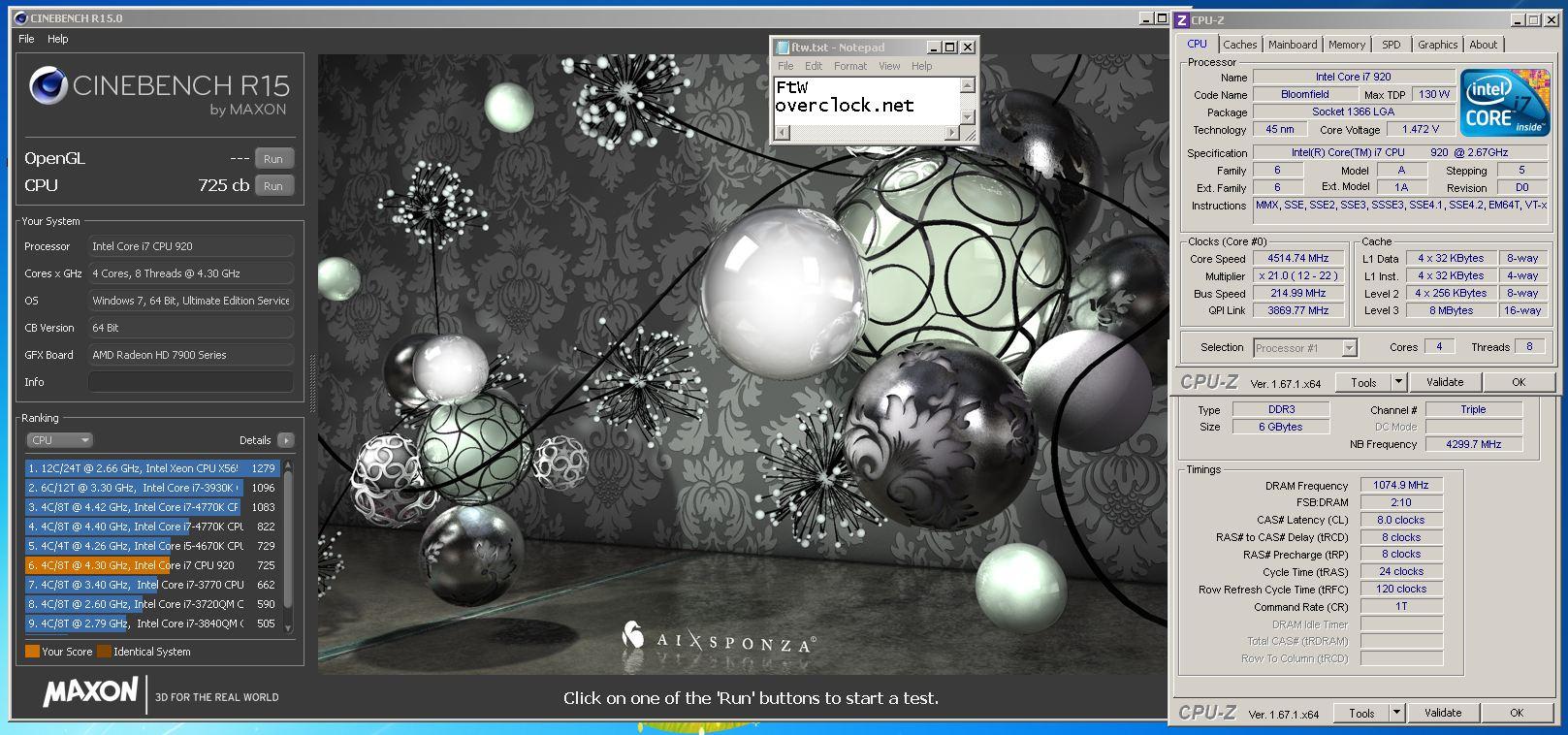The height and width of the screenshot is (735, 1568).
Task: Switch to CPU-Z Graphics tab
Action: 1437,45
